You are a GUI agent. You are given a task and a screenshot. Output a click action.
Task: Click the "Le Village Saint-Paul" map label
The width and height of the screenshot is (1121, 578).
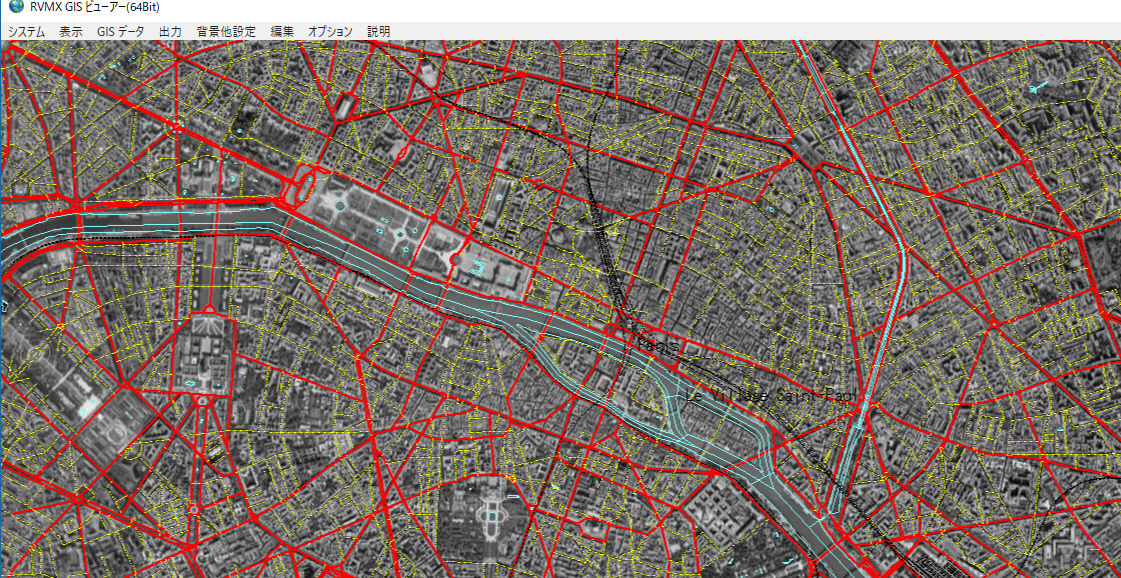tap(771, 396)
